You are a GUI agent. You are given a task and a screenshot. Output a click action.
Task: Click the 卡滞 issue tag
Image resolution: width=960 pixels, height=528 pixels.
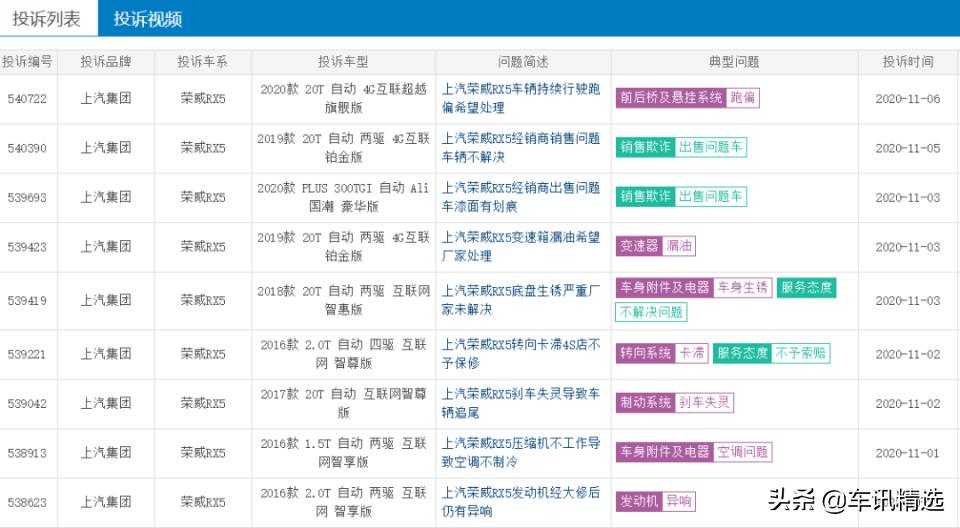[x=692, y=353]
